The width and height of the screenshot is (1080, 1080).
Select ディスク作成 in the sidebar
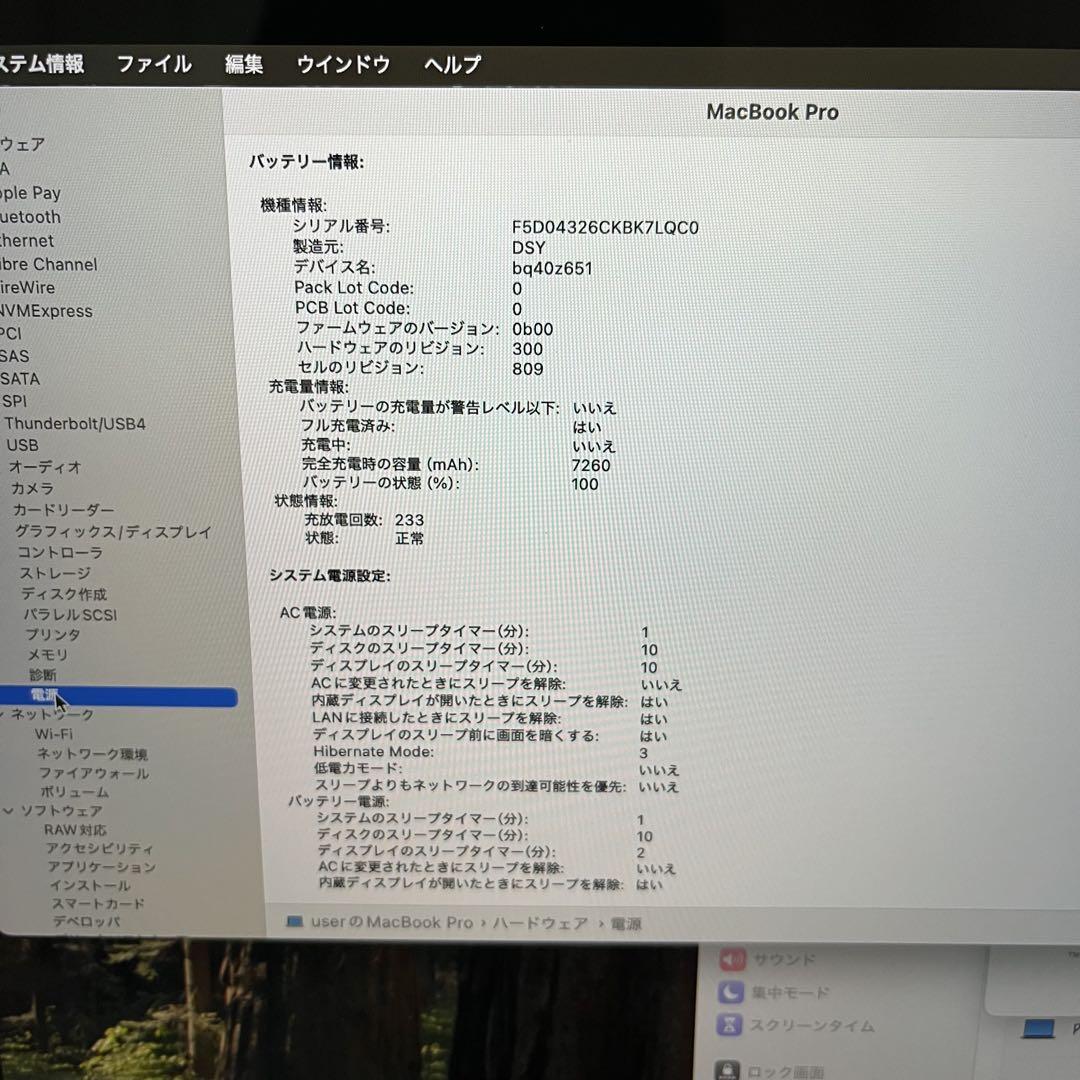tap(63, 594)
